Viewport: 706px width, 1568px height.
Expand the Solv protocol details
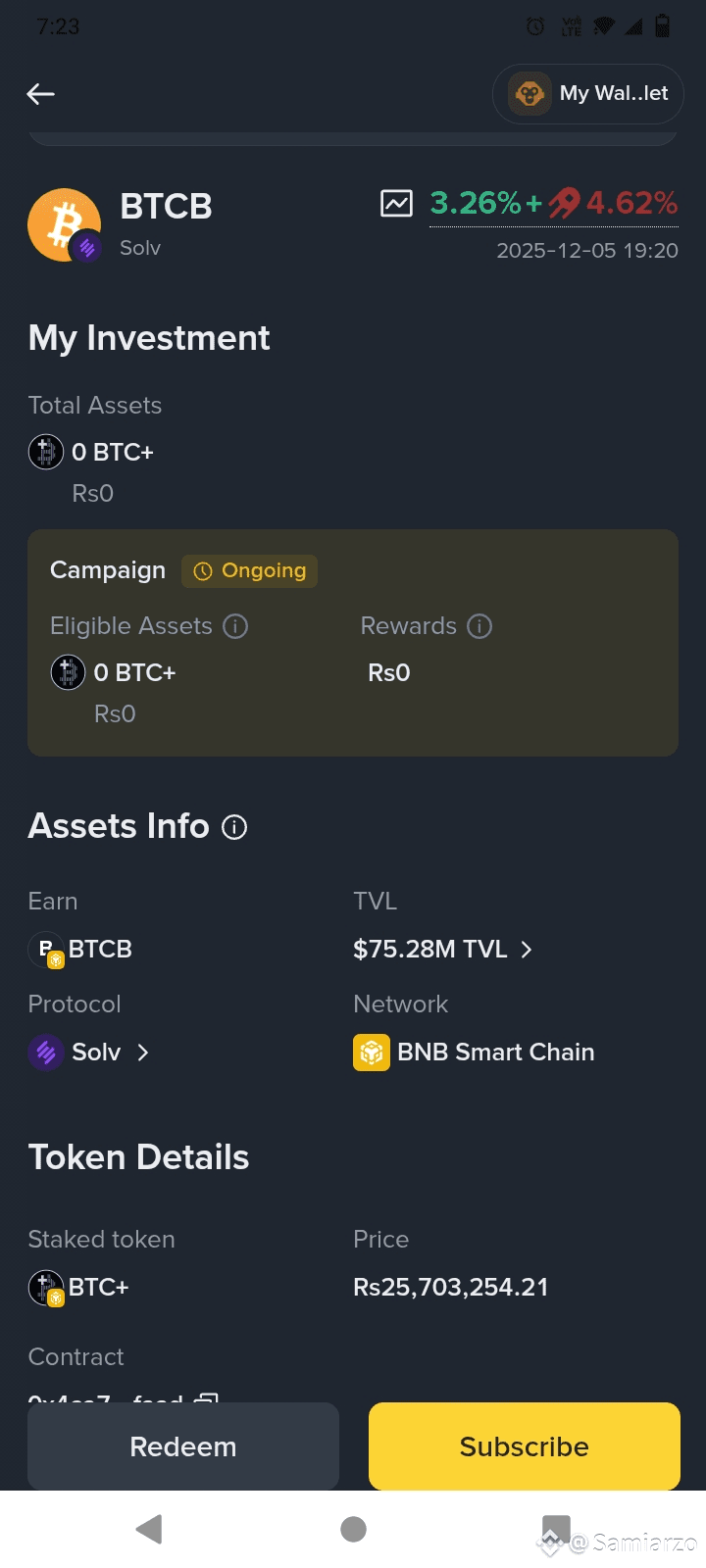pos(143,1053)
